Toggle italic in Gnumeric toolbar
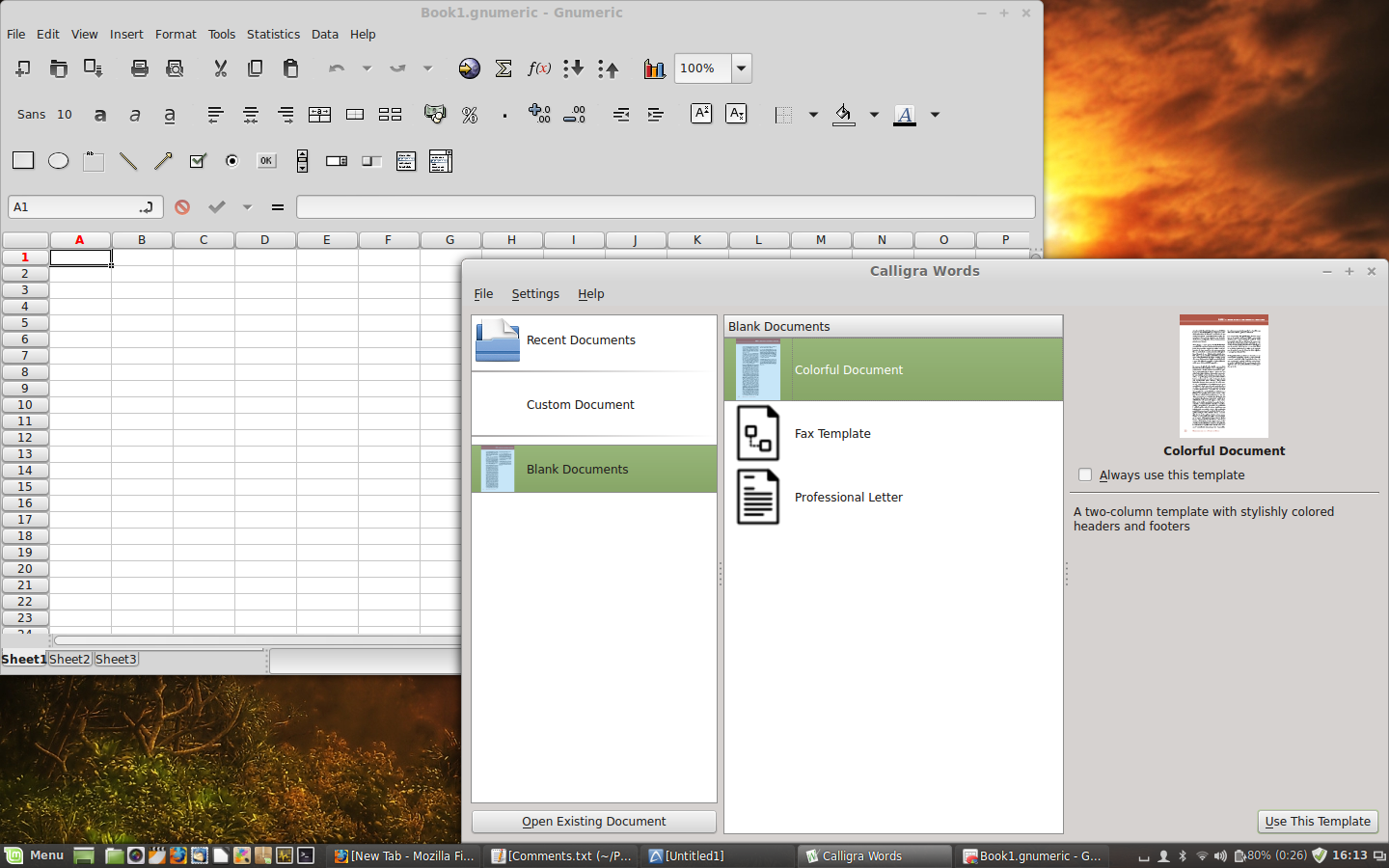This screenshot has height=868, width=1389. (135, 115)
